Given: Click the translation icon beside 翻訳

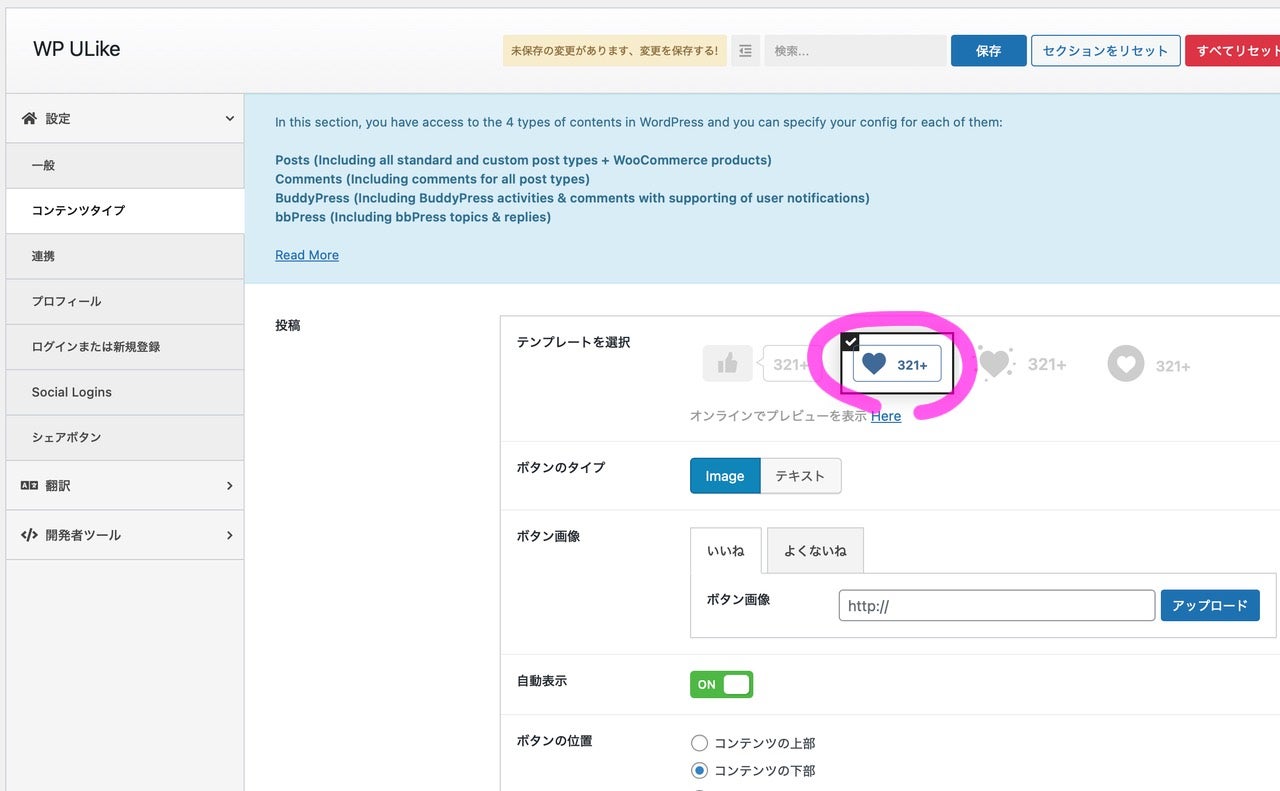Looking at the screenshot, I should point(29,485).
